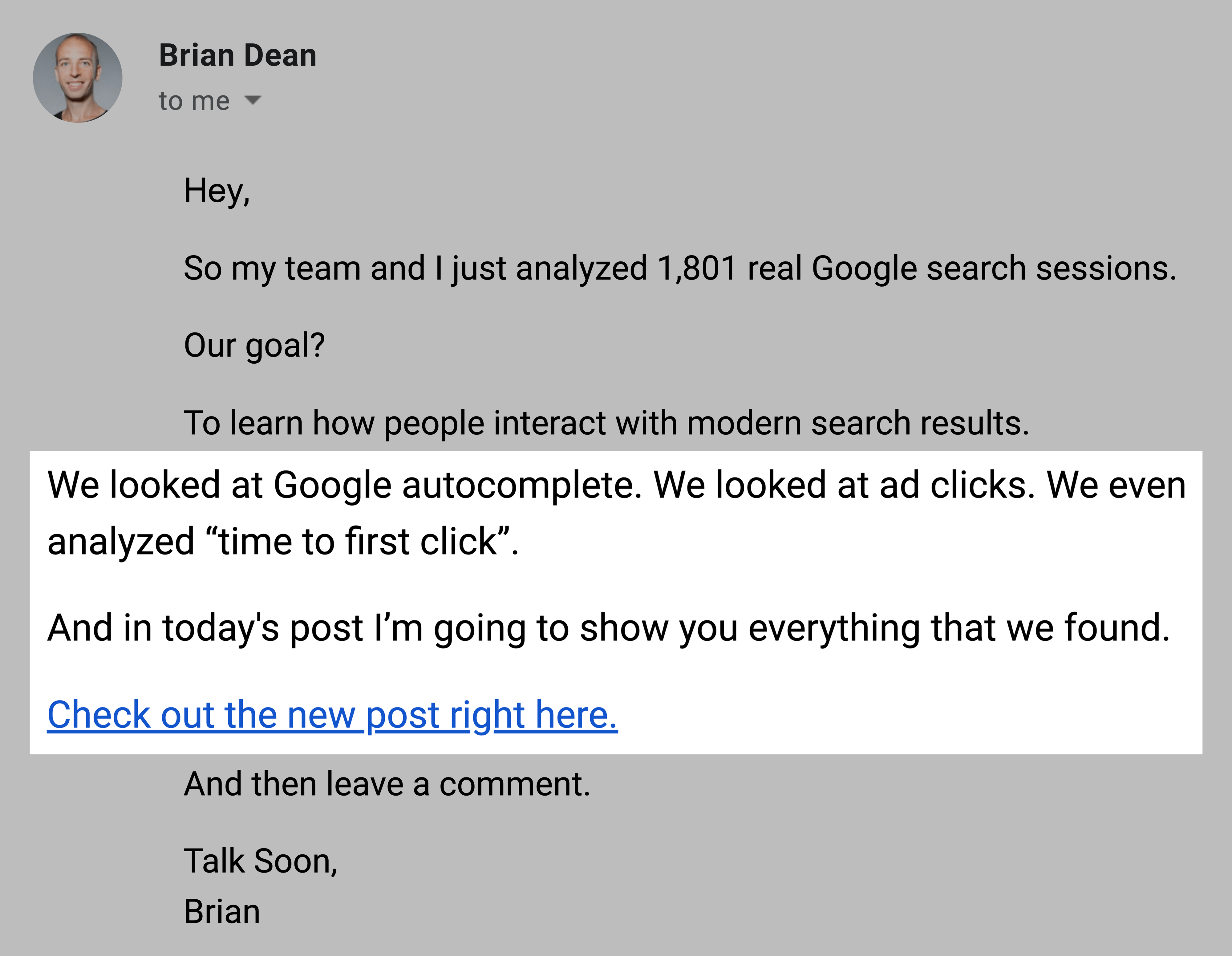Click the 'And in today's post' sentence
The width and height of the screenshot is (1232, 956).
[x=609, y=628]
